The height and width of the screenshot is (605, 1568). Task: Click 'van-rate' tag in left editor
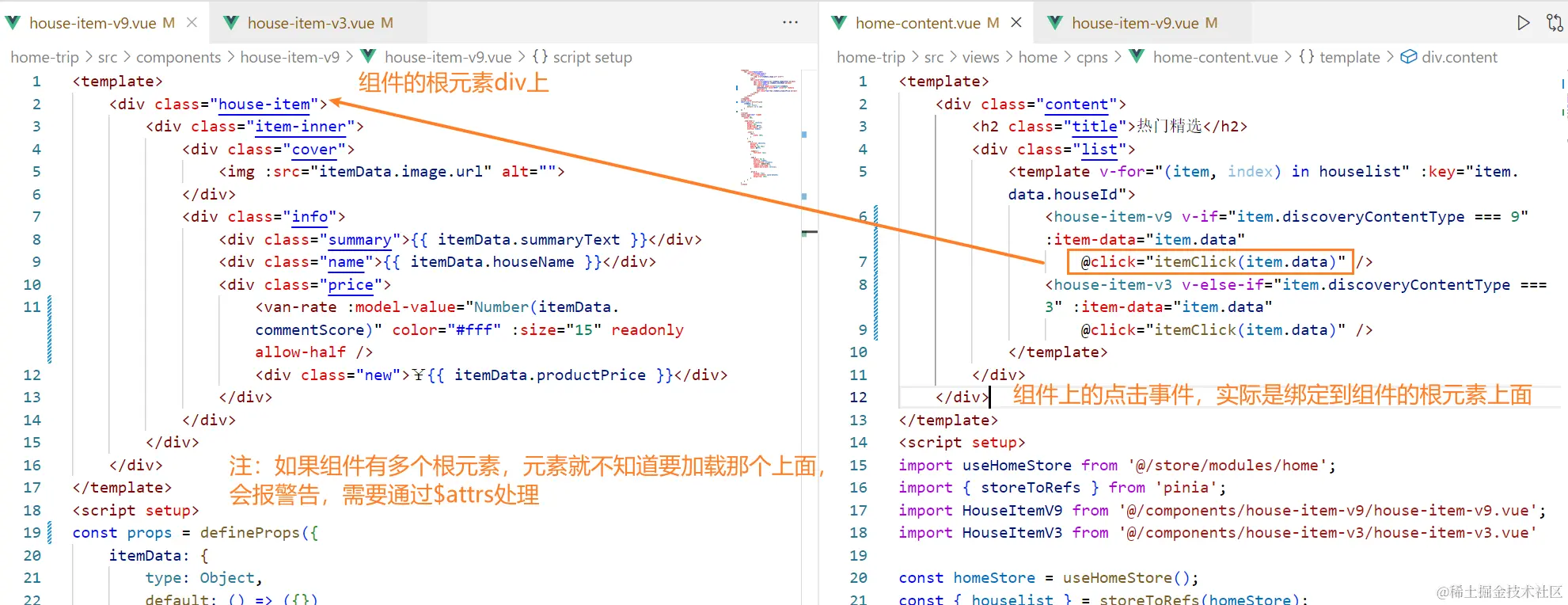(300, 306)
